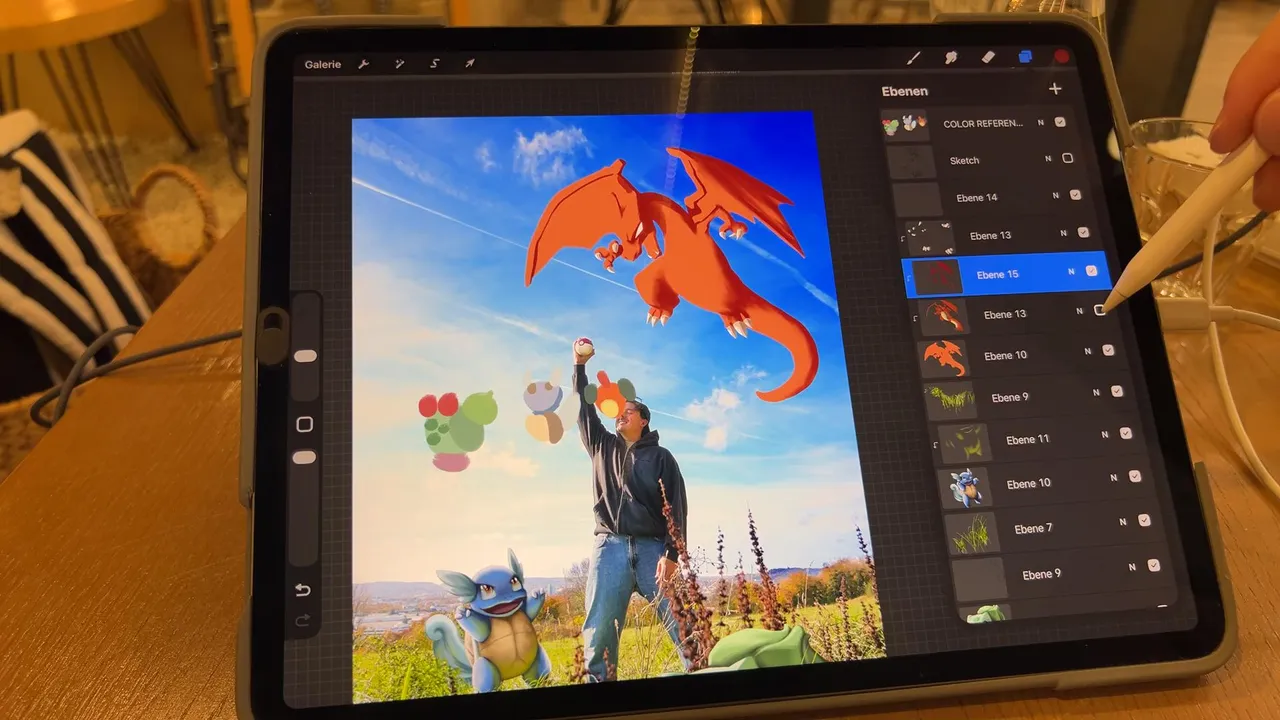
Task: Return to Galerie
Action: click(x=323, y=64)
